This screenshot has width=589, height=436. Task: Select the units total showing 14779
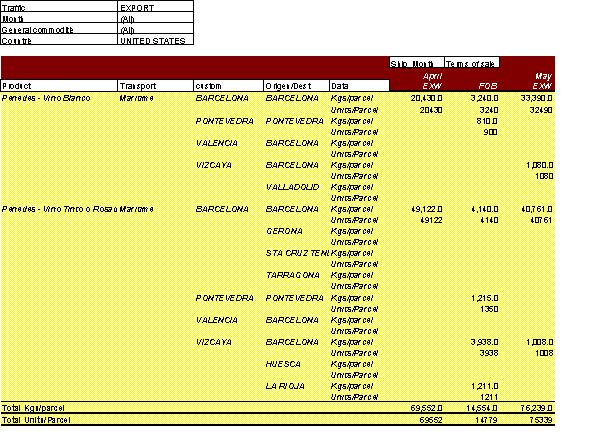[x=486, y=420]
